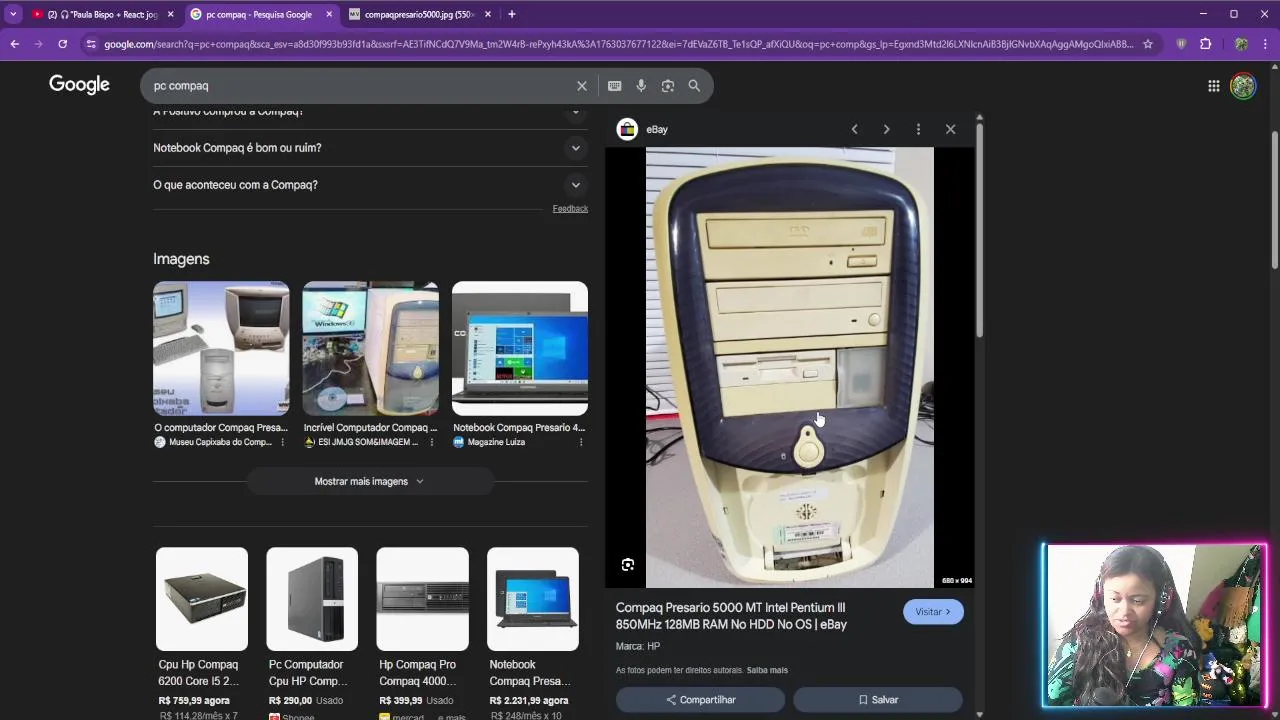Click the preview panel scrollbar
Screen dimensions: 1280x720
click(x=979, y=230)
